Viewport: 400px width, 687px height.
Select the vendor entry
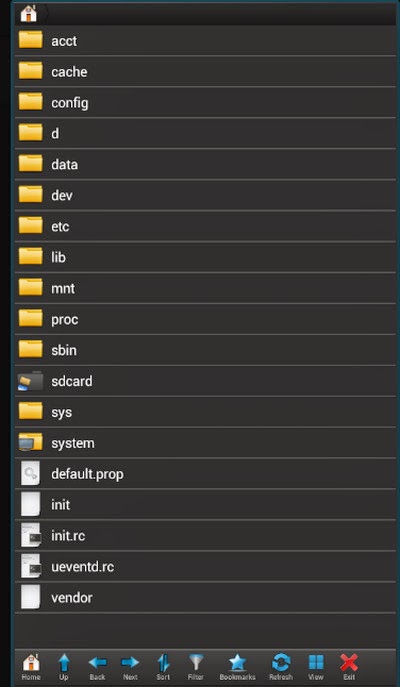[205, 598]
